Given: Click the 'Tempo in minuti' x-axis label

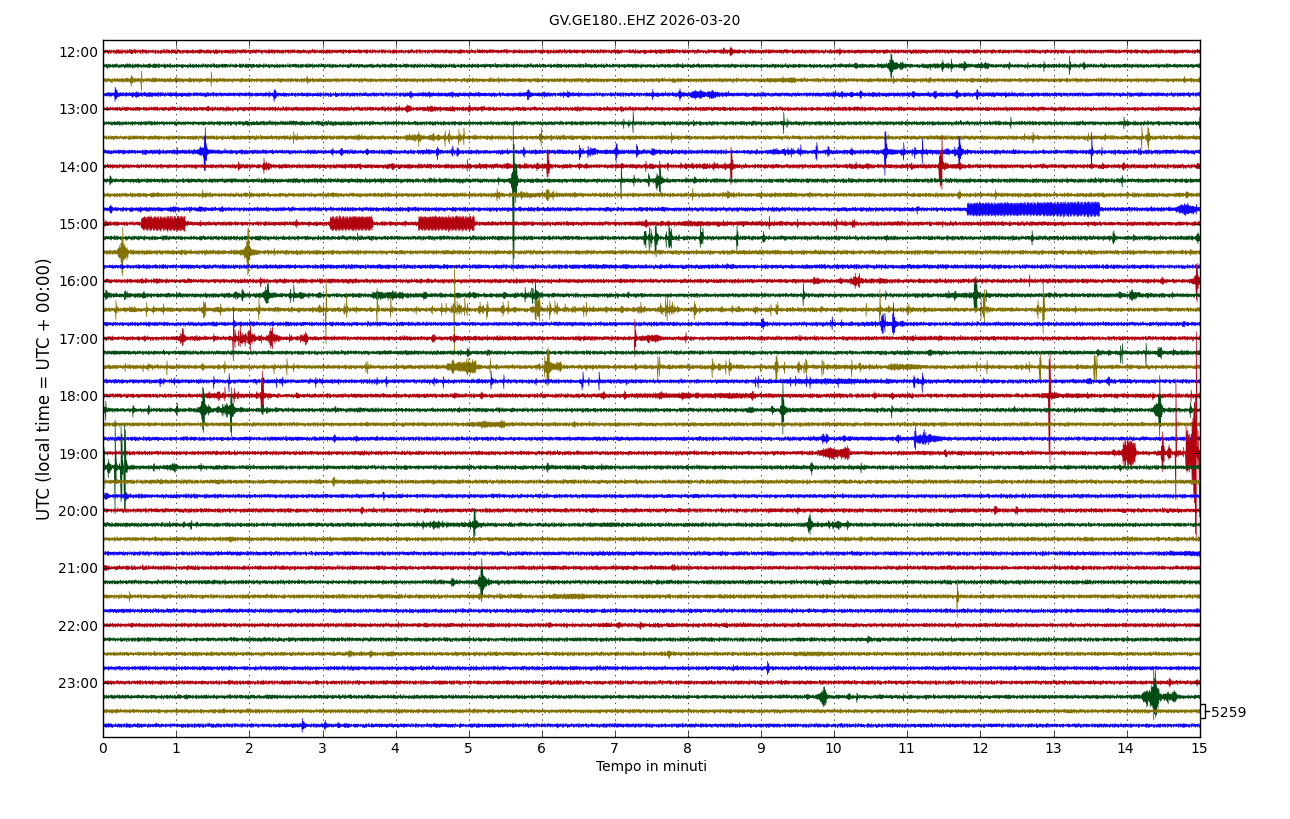Looking at the screenshot, I should (x=651, y=767).
